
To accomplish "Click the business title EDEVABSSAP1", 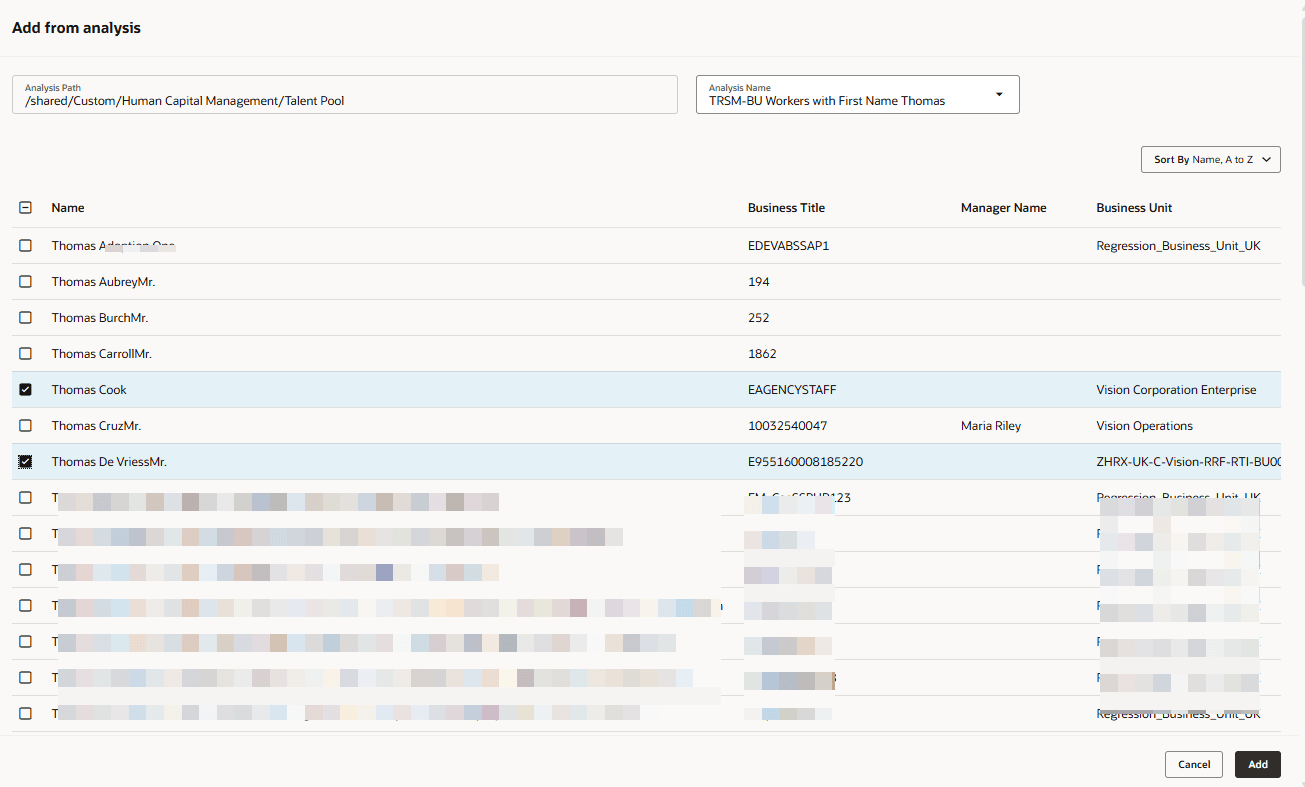I will 788,246.
